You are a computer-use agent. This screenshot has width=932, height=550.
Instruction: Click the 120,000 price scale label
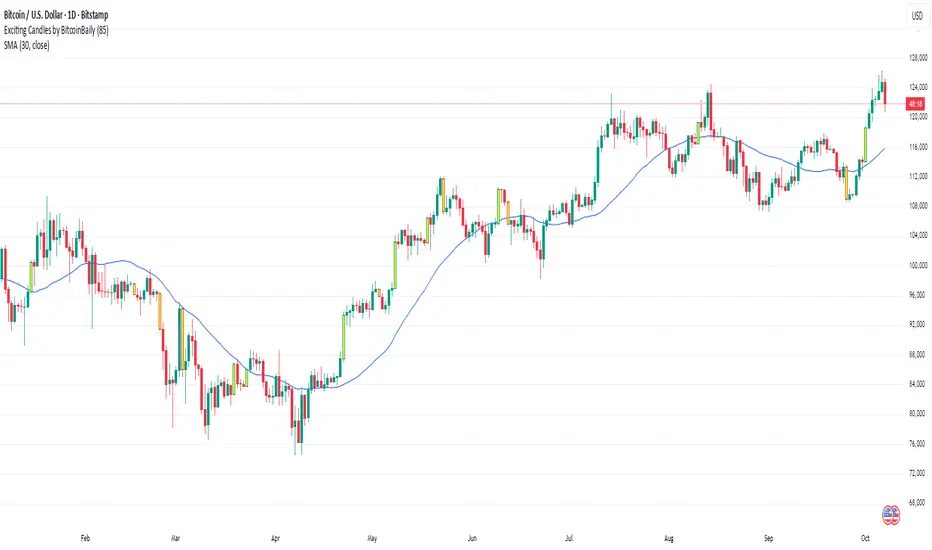click(917, 117)
